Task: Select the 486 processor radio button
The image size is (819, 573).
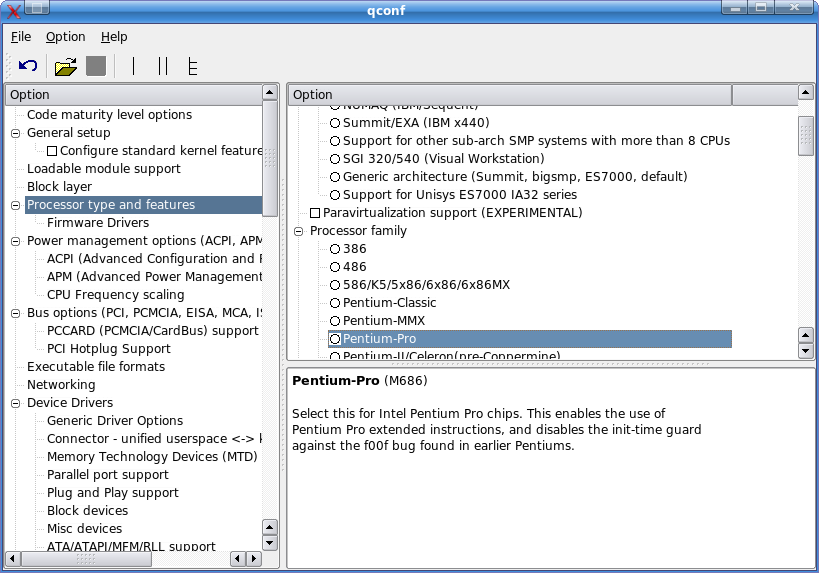Action: 335,267
